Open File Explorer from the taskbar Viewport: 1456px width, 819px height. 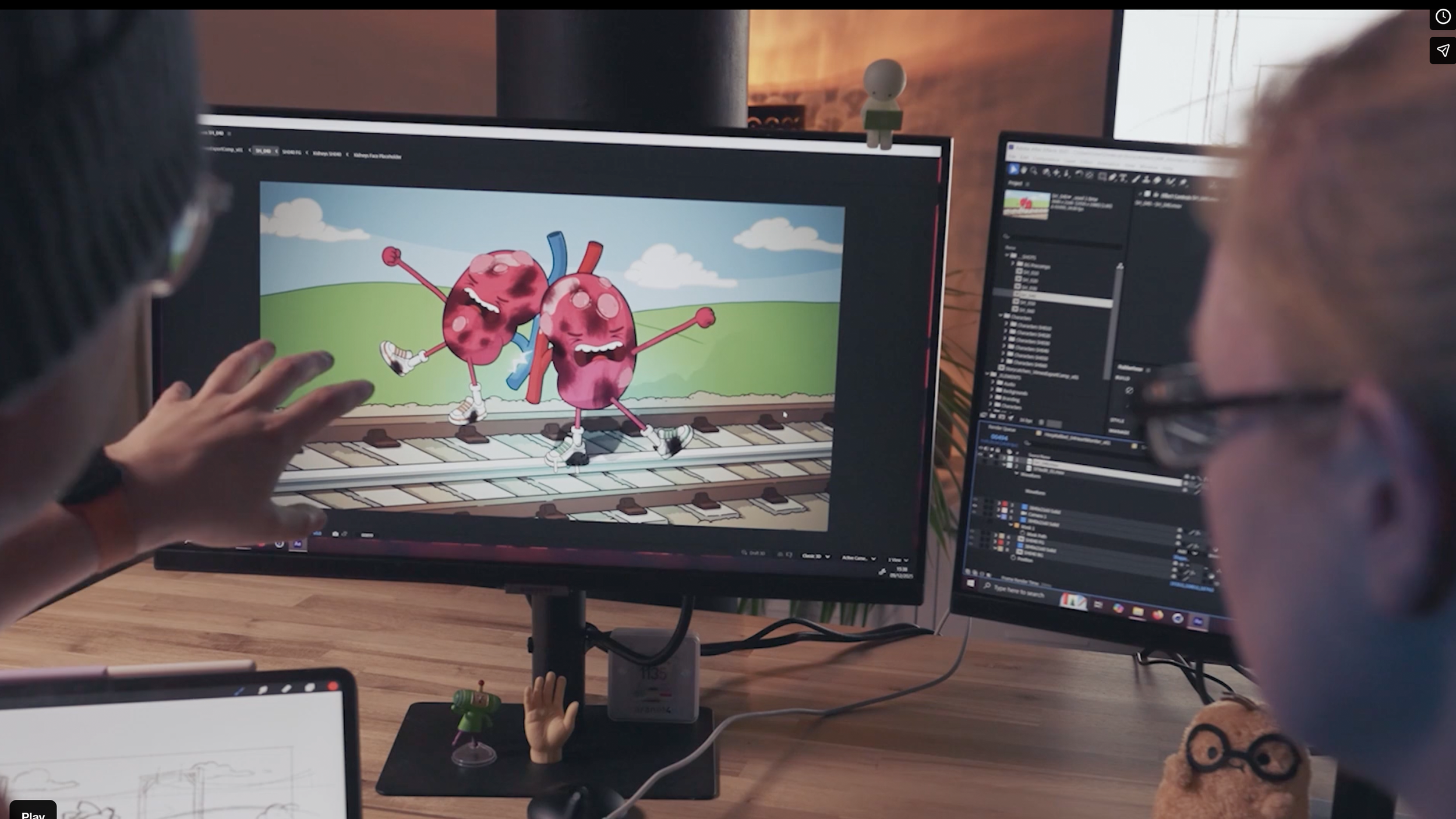pyautogui.click(x=1138, y=611)
